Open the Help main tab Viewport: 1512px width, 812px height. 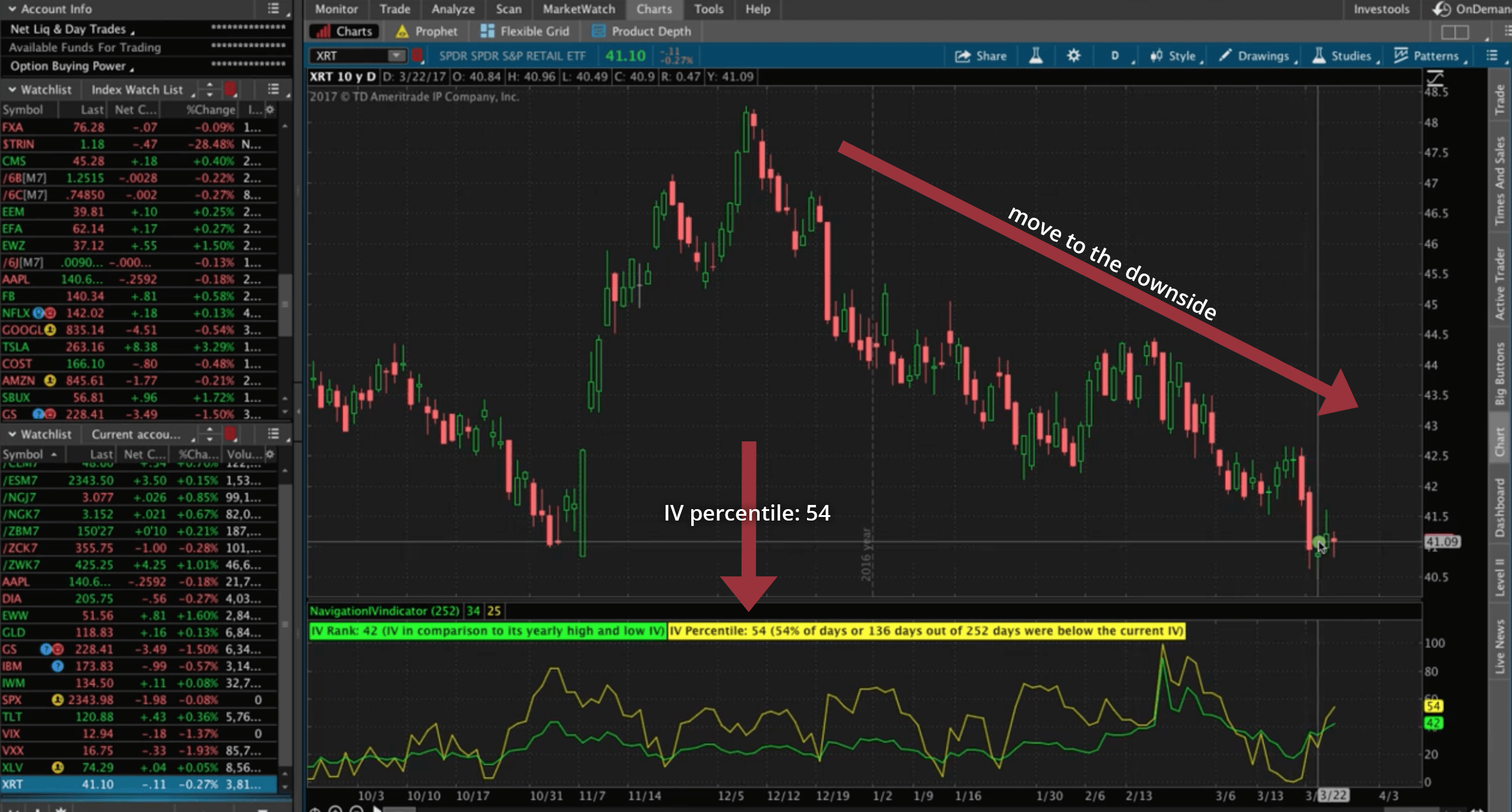click(x=758, y=9)
